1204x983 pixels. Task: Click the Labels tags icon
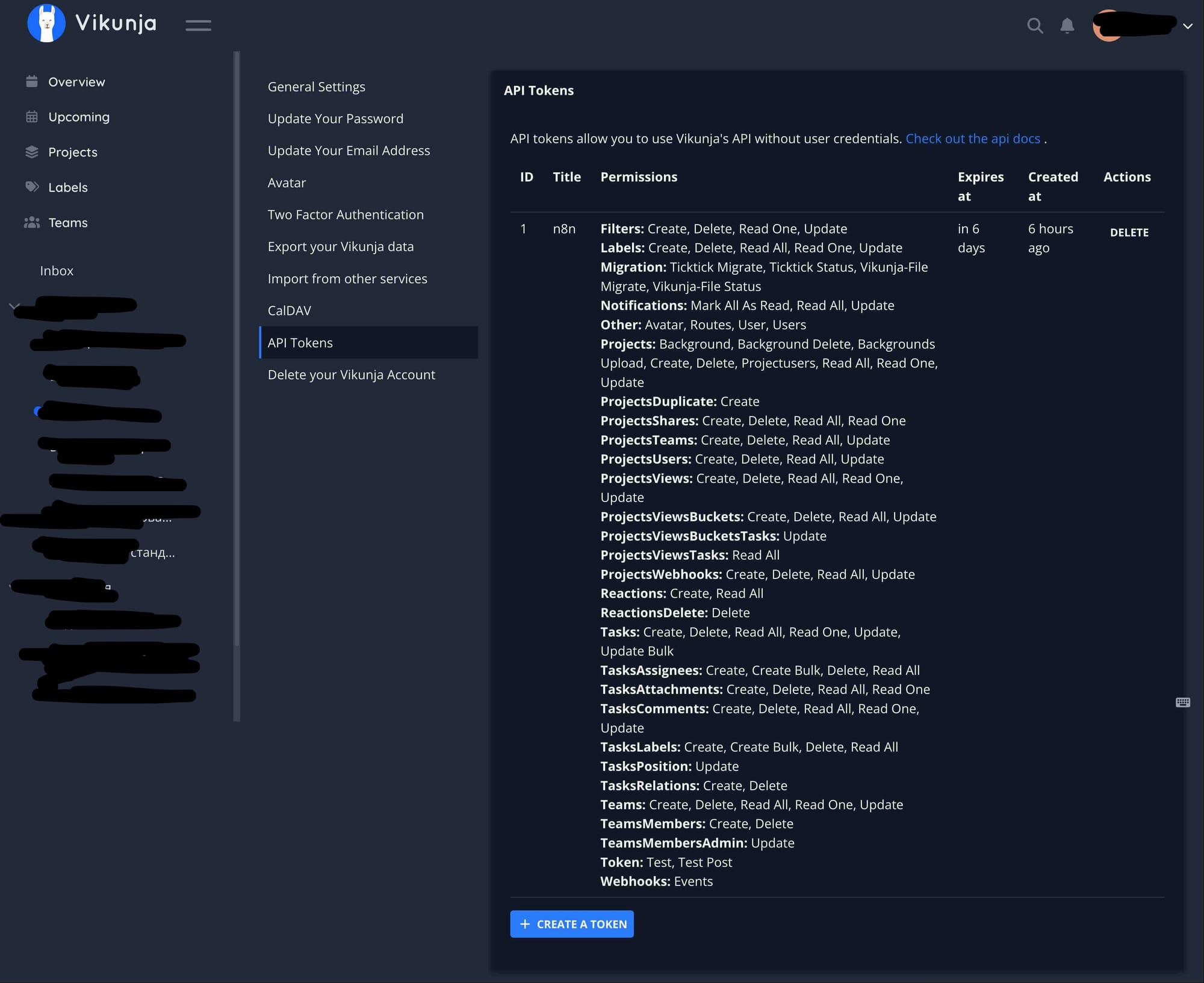(32, 187)
